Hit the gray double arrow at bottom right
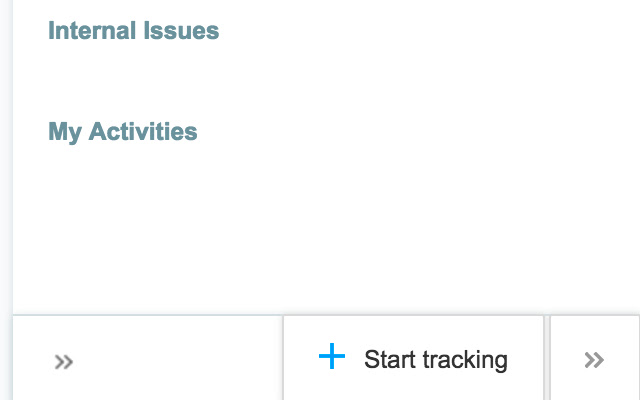Image resolution: width=640 pixels, height=400 pixels. [594, 360]
